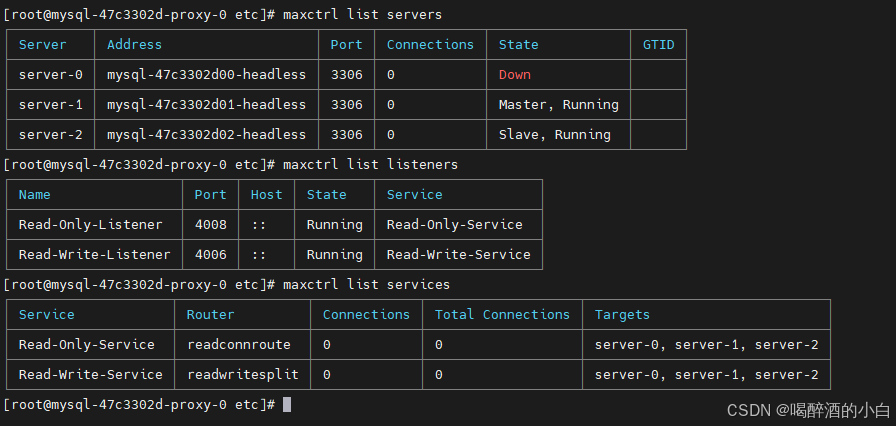This screenshot has width=896, height=426.
Task: Select the 'GTID' column header
Action: tap(658, 45)
